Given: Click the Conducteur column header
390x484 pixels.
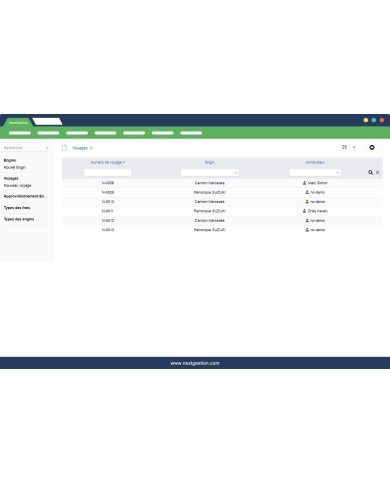Looking at the screenshot, I should (x=315, y=162).
